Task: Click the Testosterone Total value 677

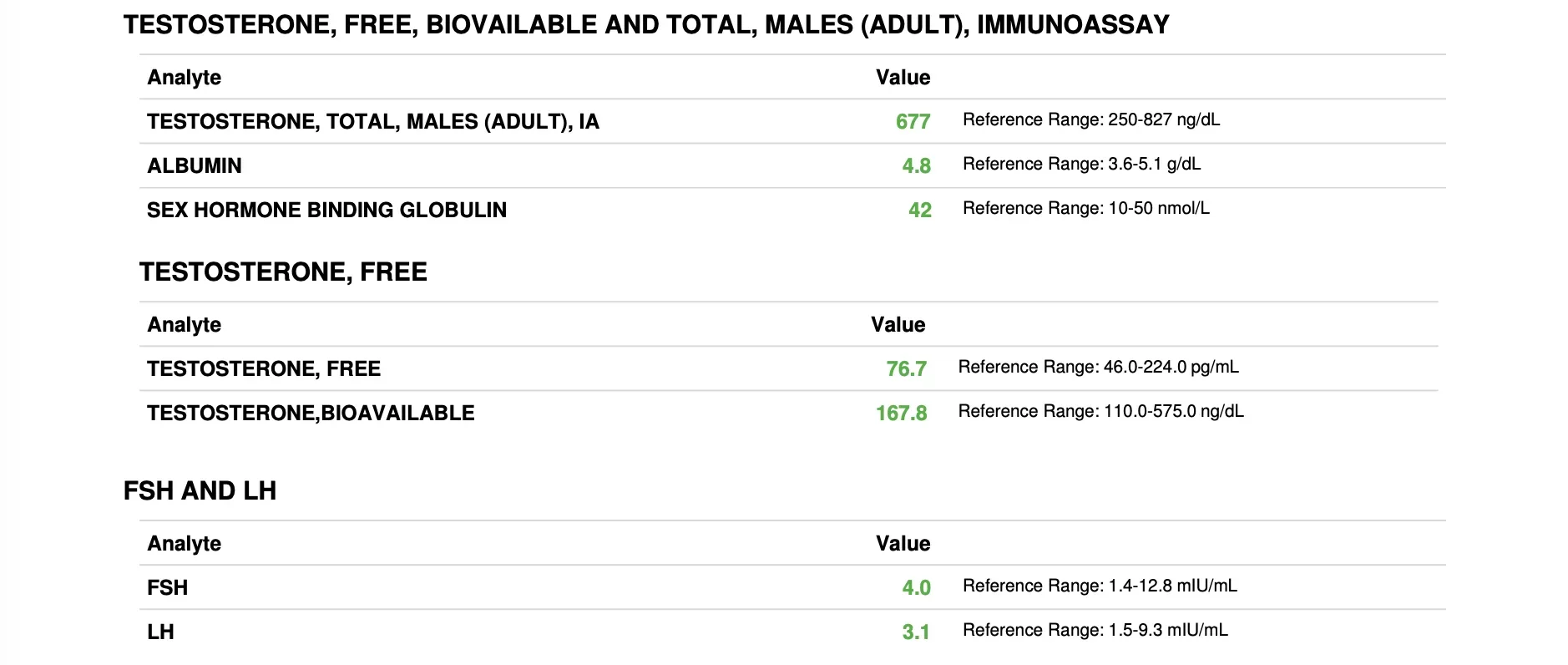Action: [x=913, y=122]
